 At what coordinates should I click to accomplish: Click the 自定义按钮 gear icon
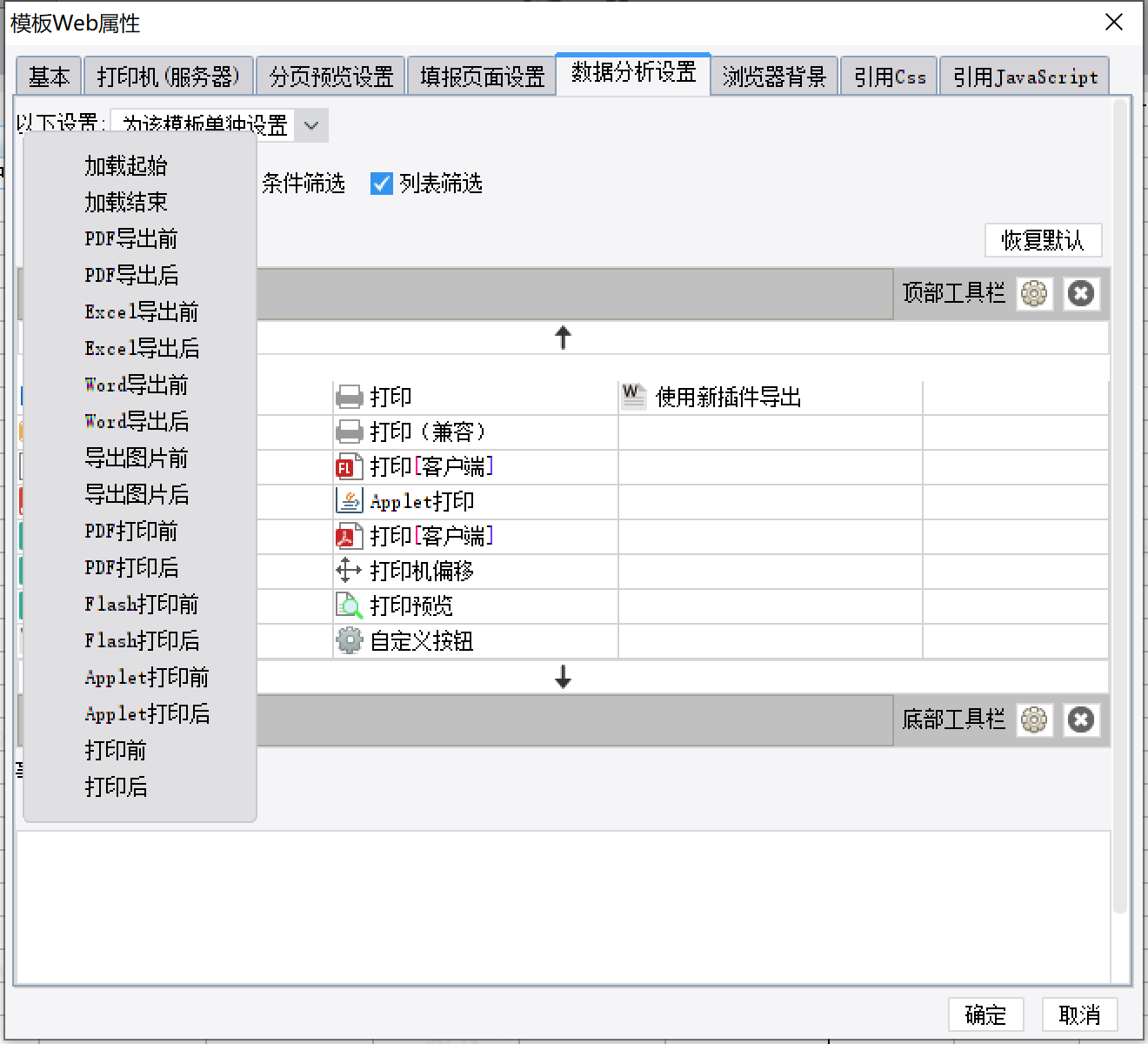pyautogui.click(x=349, y=641)
